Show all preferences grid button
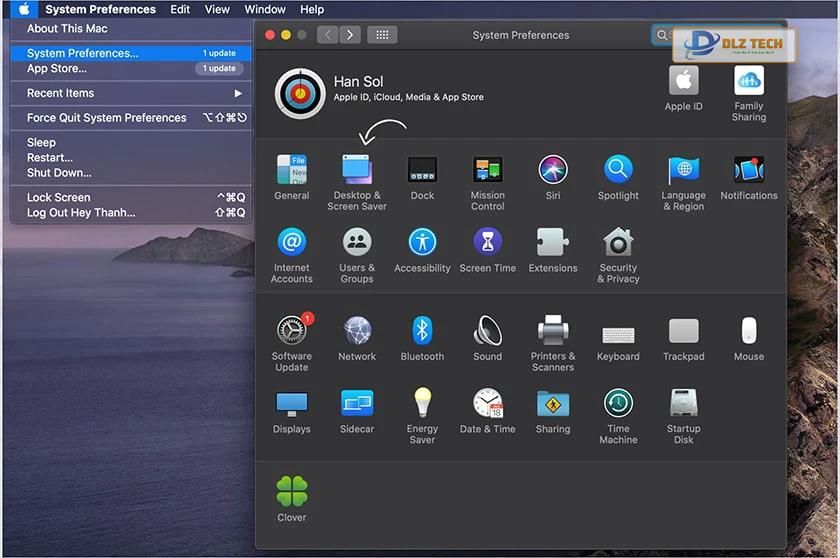This screenshot has height=558, width=840. pyautogui.click(x=382, y=35)
